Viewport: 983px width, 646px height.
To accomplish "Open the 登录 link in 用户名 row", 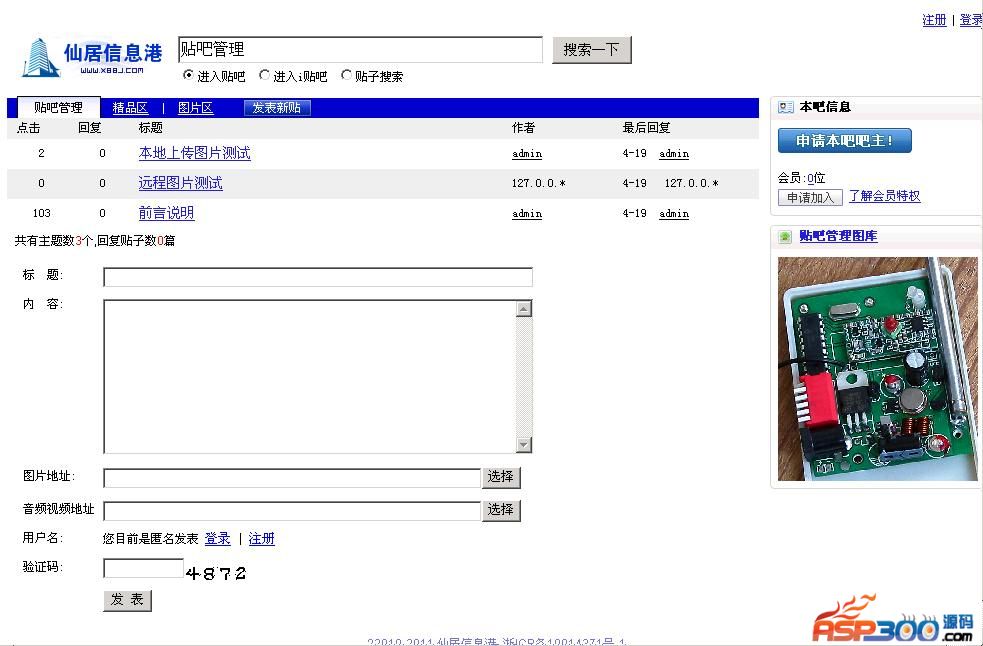I will (x=218, y=539).
